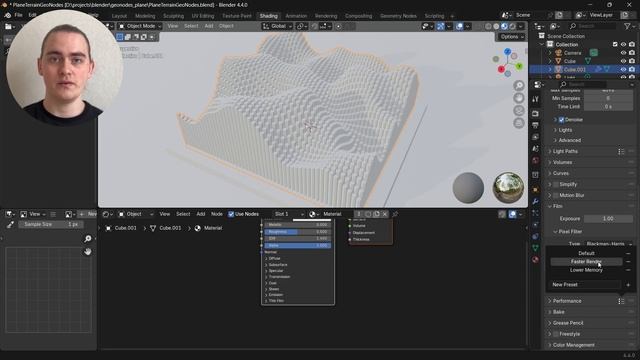
Task: Toggle the Motion Blur checkbox
Action: 556,196
